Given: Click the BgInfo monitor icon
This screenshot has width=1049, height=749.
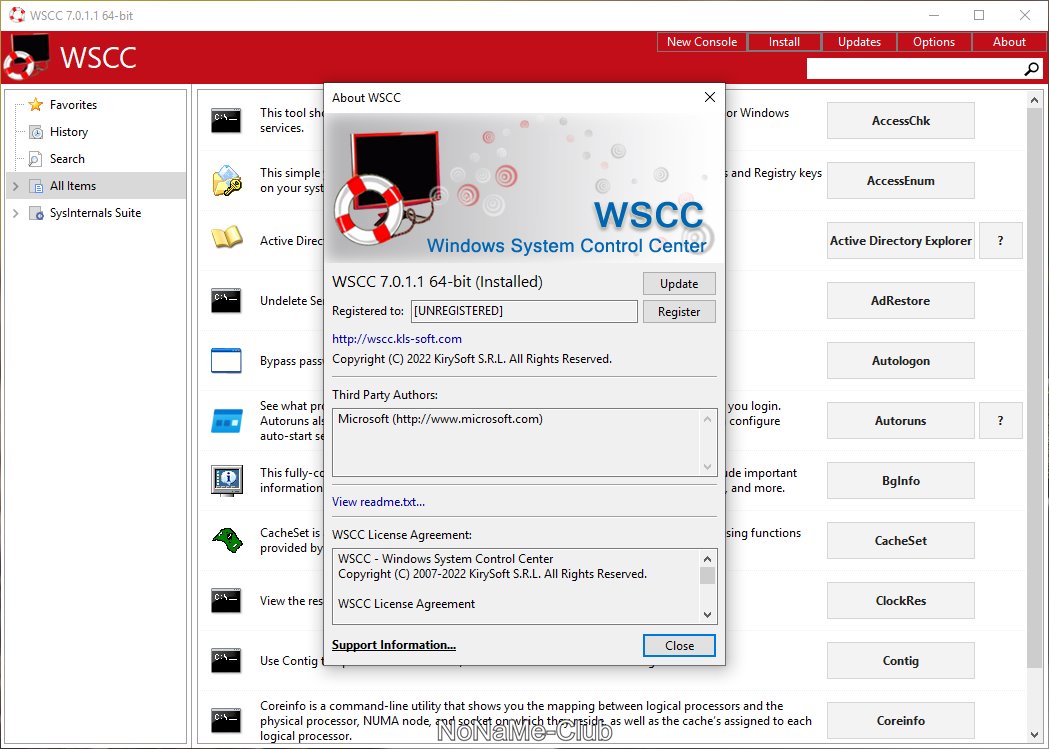Looking at the screenshot, I should point(227,480).
